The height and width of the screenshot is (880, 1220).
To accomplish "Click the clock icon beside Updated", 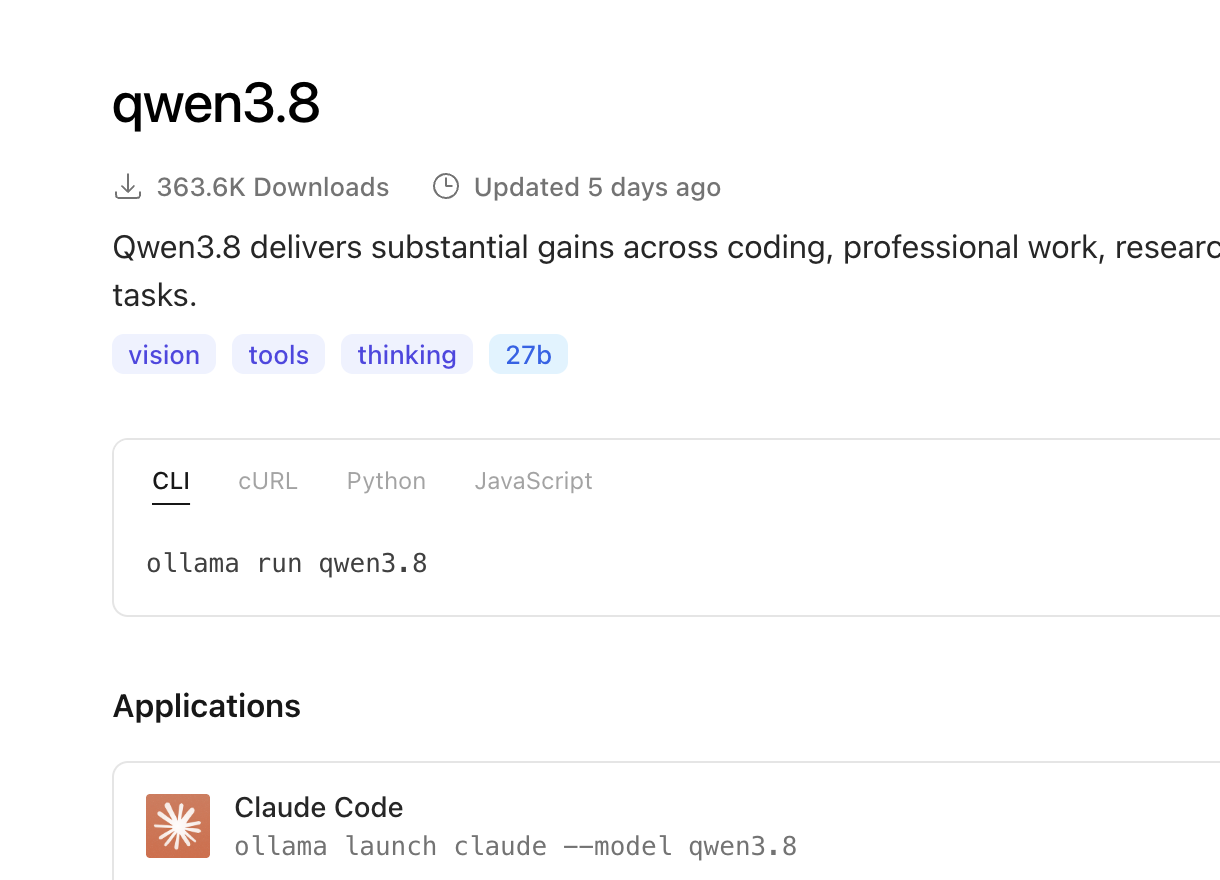I will 445,187.
